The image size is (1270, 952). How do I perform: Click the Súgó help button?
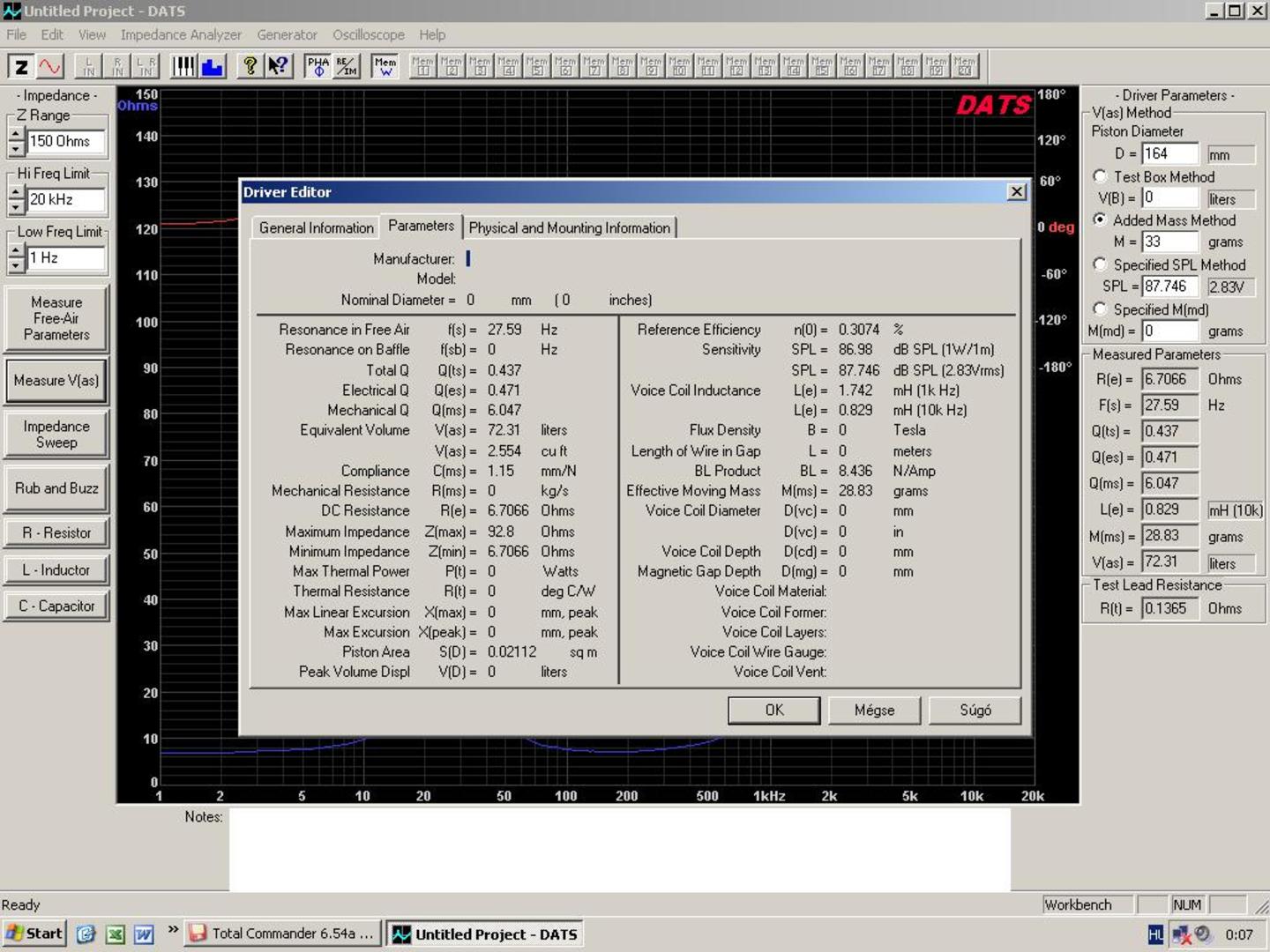click(x=975, y=710)
